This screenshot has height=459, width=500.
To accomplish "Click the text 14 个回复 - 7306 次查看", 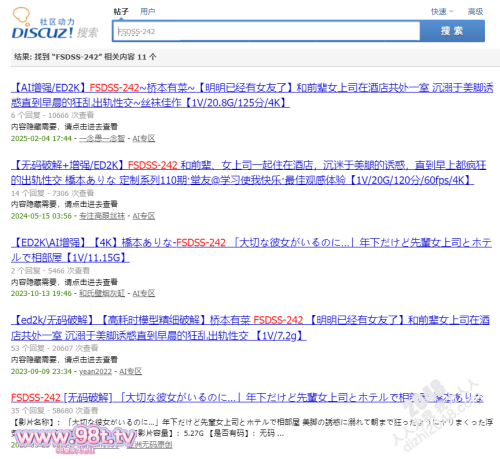I will [x=52, y=193].
